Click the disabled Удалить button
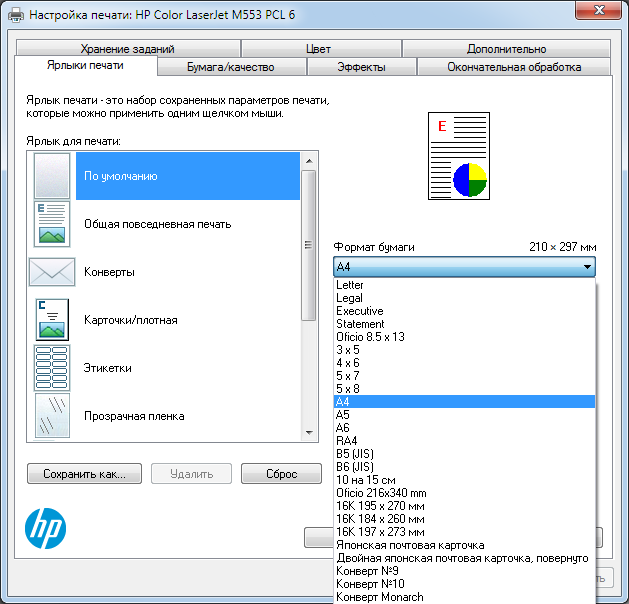The image size is (629, 604). [191, 474]
